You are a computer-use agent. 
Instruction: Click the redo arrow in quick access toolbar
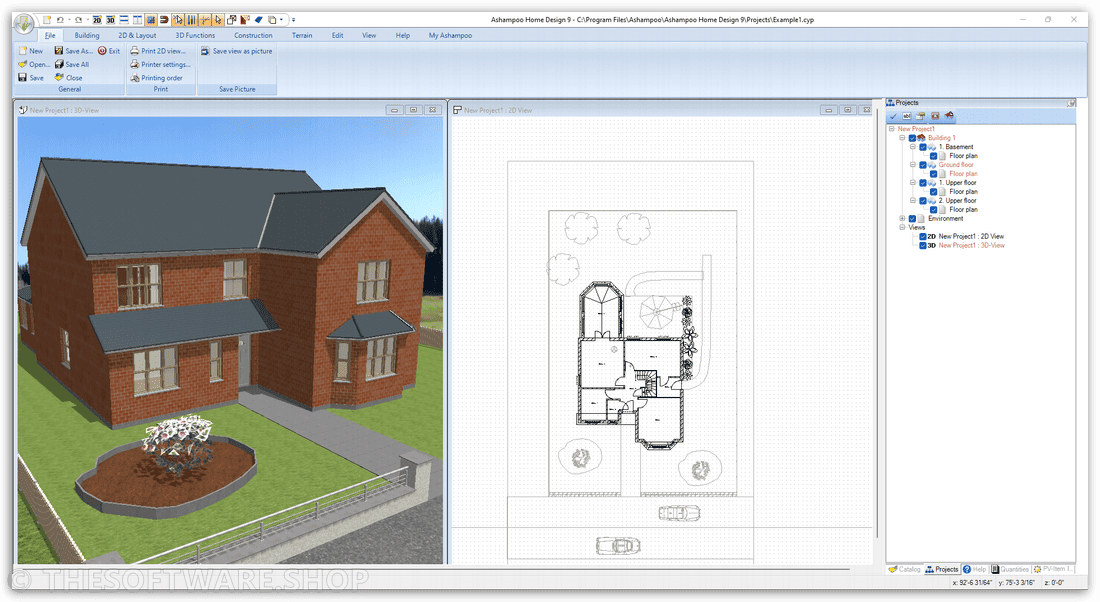point(78,20)
